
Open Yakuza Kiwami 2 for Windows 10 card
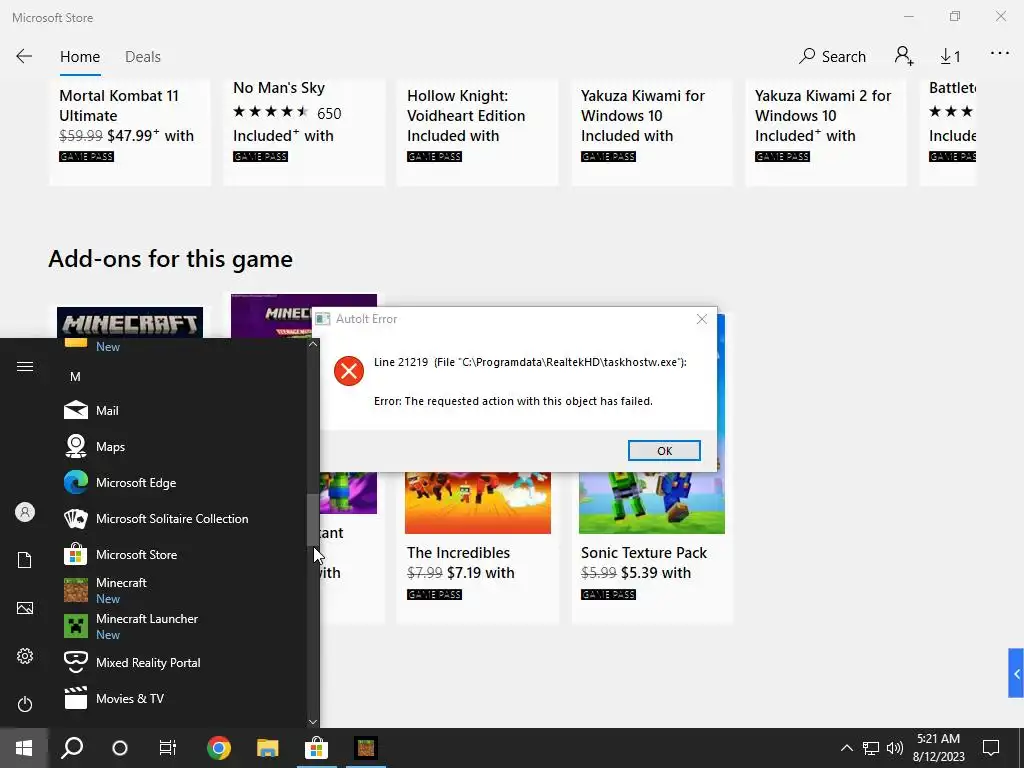point(825,133)
